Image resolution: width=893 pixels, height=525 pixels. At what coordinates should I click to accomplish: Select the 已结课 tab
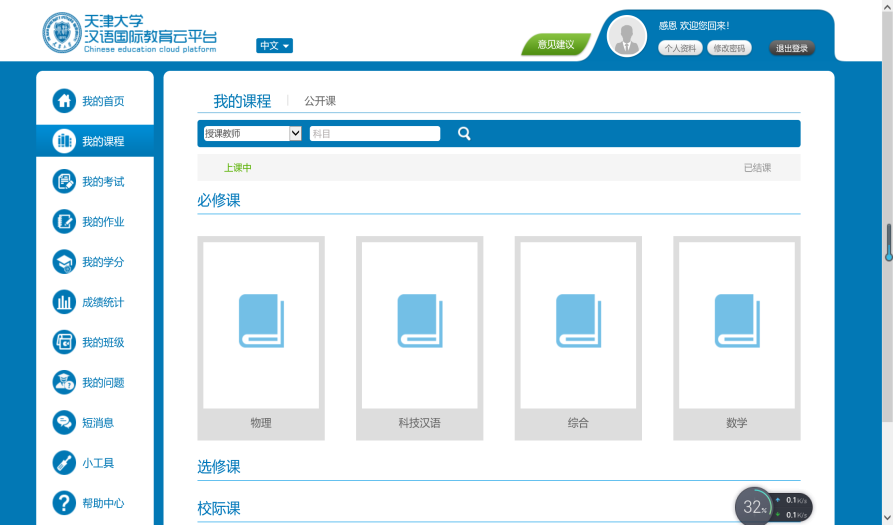click(x=757, y=168)
